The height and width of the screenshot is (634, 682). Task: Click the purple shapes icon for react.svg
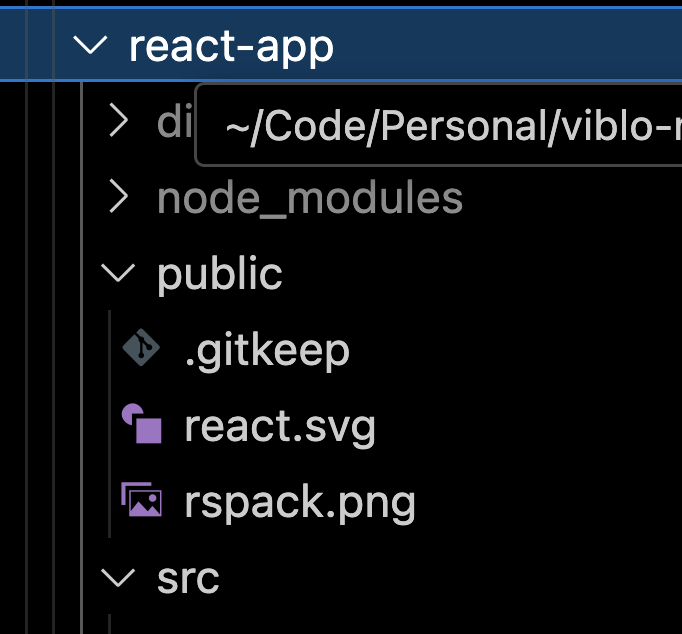coord(141,425)
